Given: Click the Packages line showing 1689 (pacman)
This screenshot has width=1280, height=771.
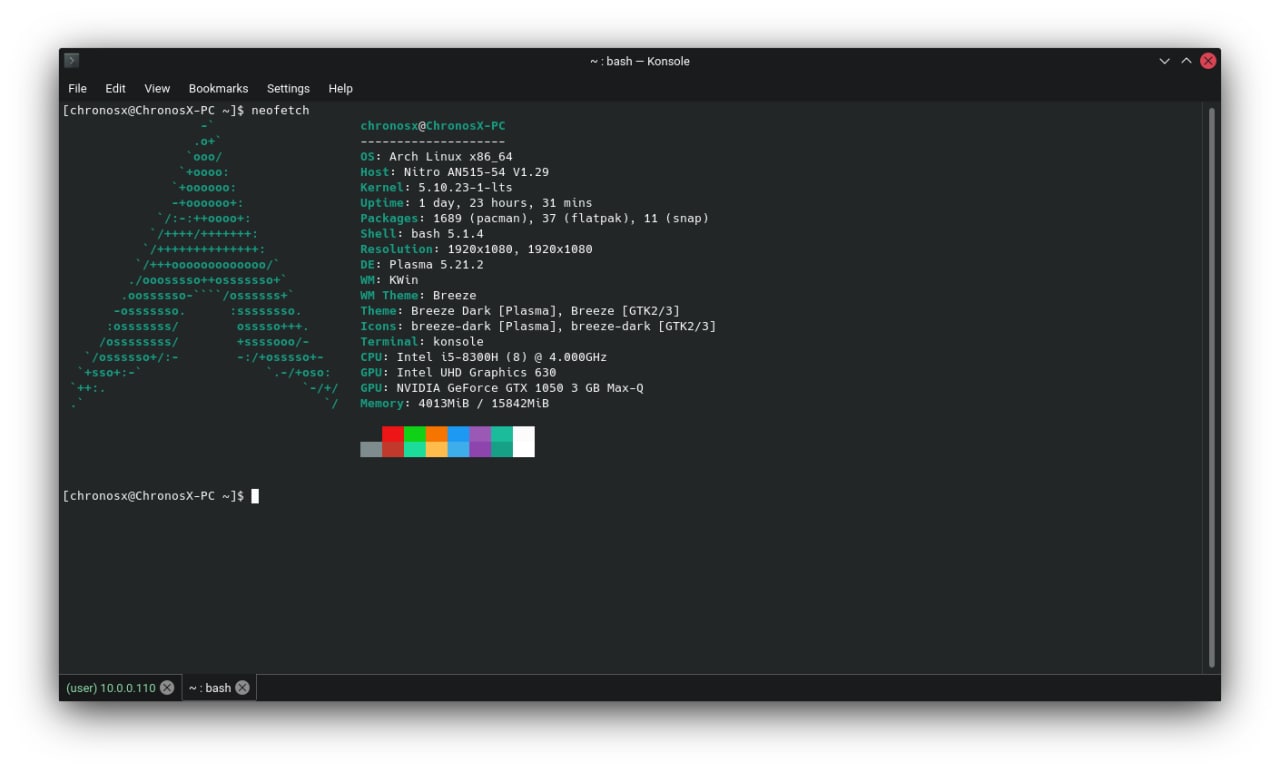Looking at the screenshot, I should click(x=534, y=218).
